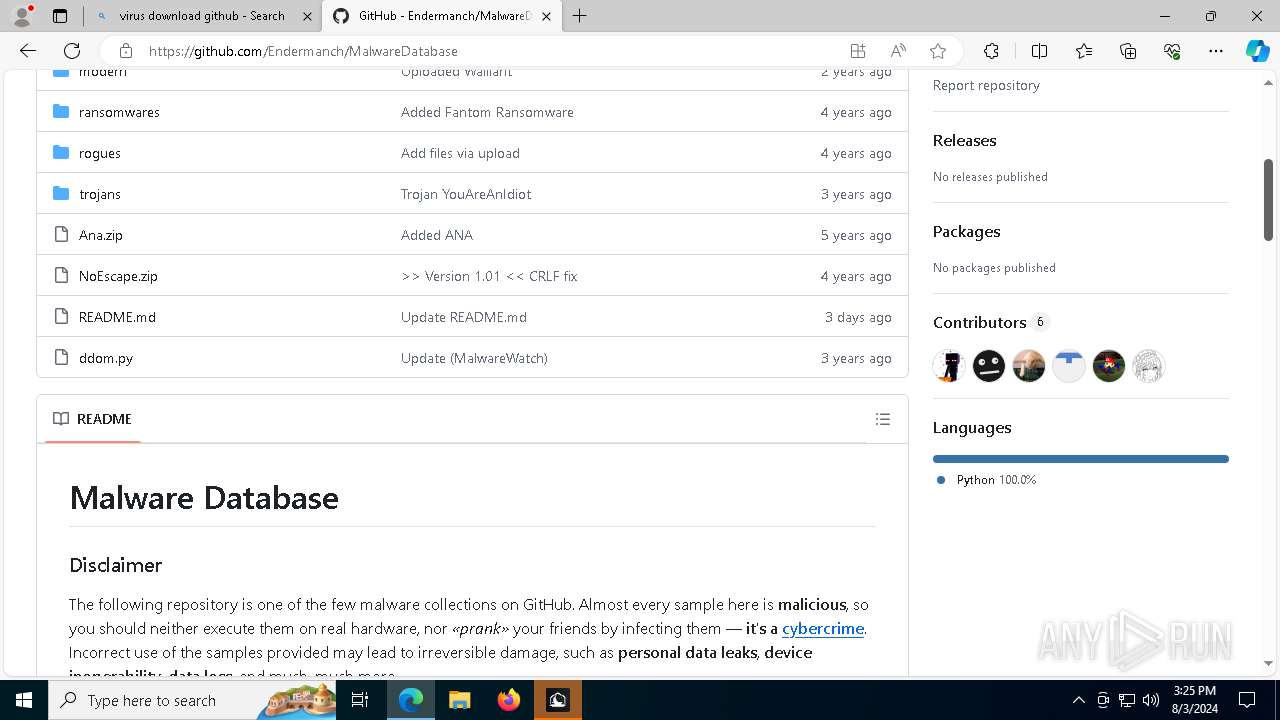Click the first contributor avatar

pos(949,366)
